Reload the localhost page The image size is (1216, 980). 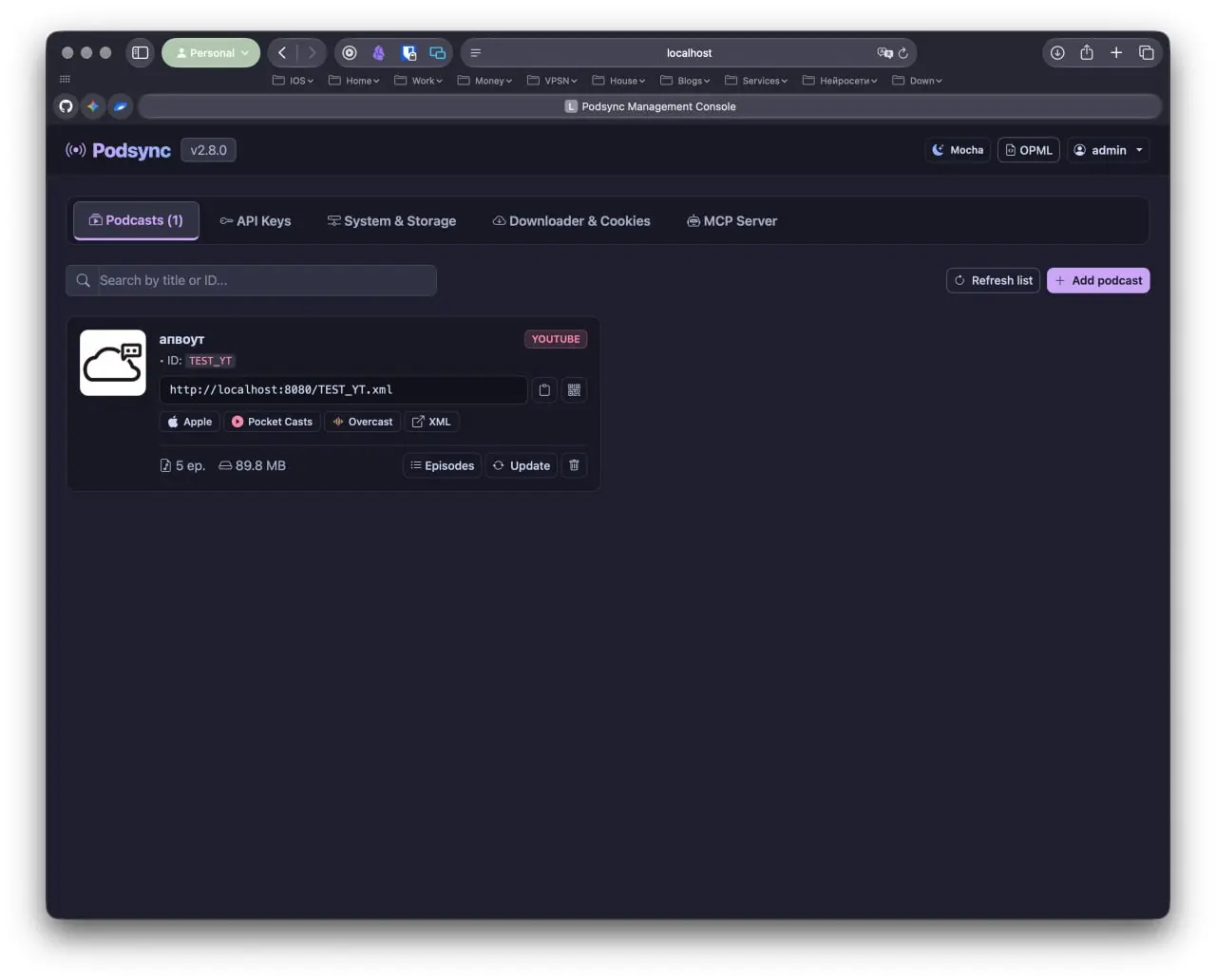[x=903, y=53]
